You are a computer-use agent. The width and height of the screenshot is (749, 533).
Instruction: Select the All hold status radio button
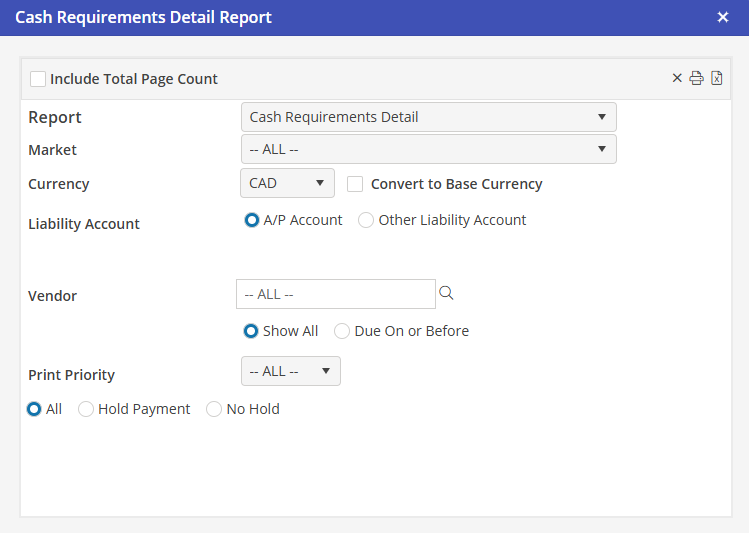tap(35, 409)
